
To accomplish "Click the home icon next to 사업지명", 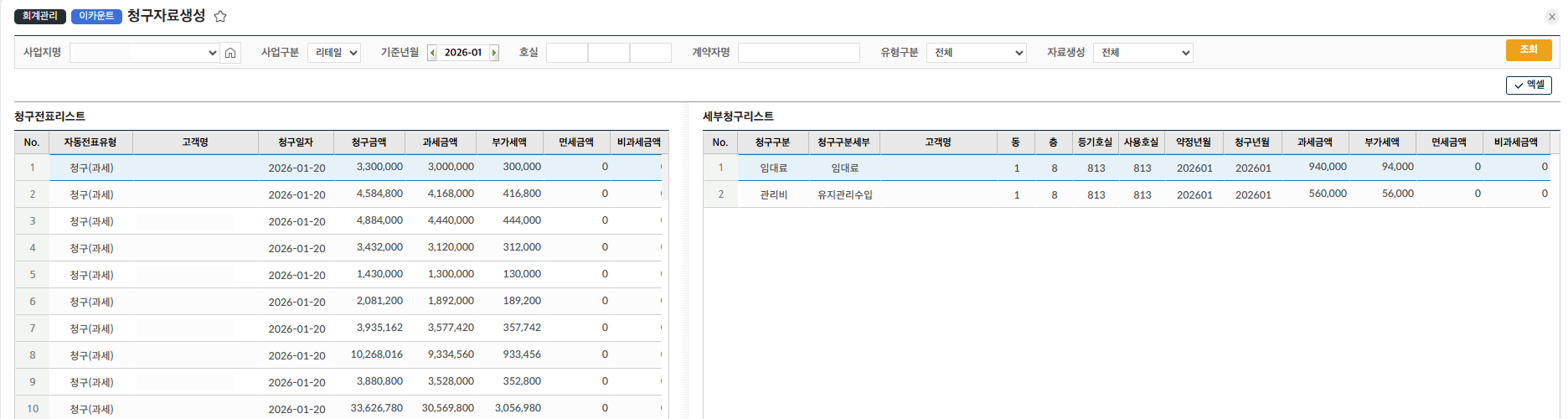I will (x=230, y=53).
